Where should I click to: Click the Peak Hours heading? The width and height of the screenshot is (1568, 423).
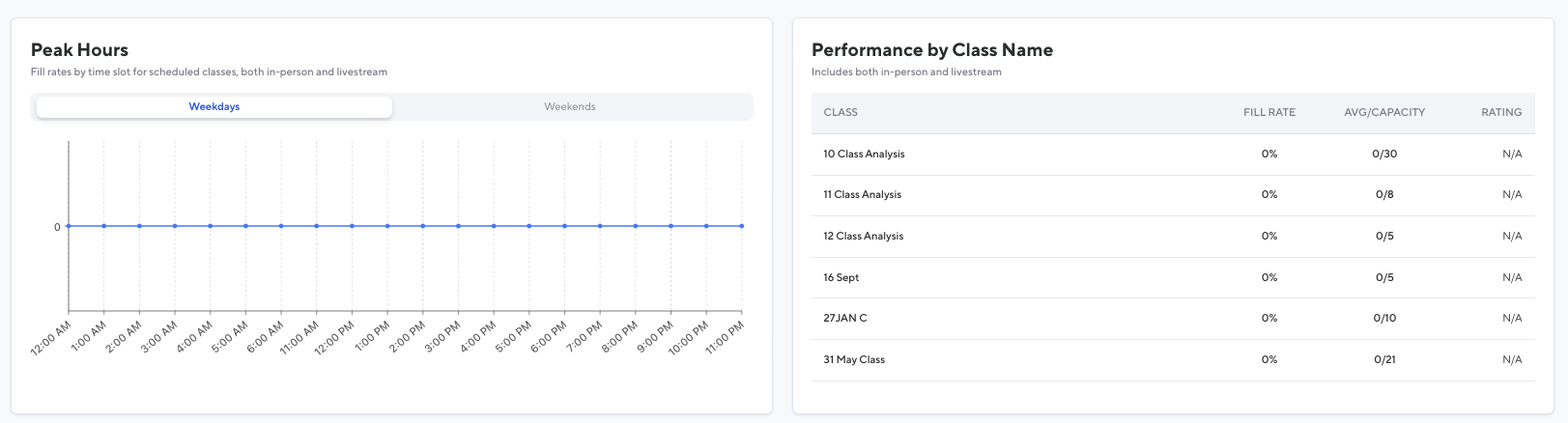click(x=79, y=50)
